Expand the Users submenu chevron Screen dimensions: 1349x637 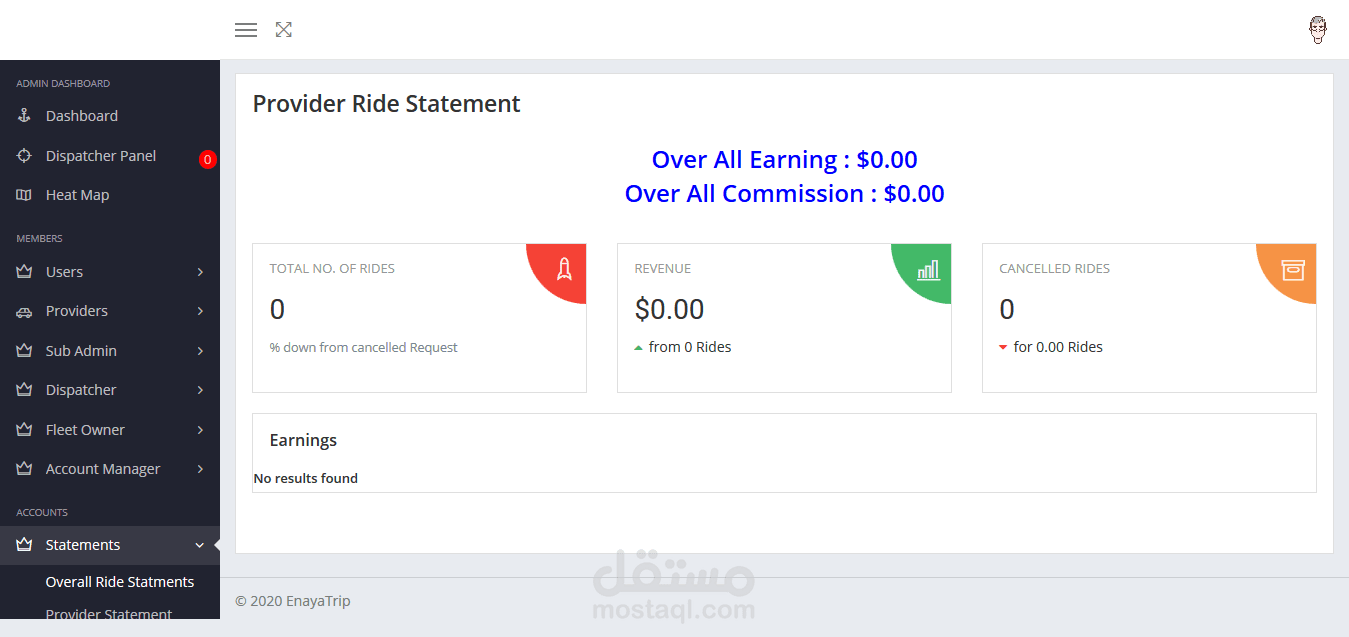(200, 272)
